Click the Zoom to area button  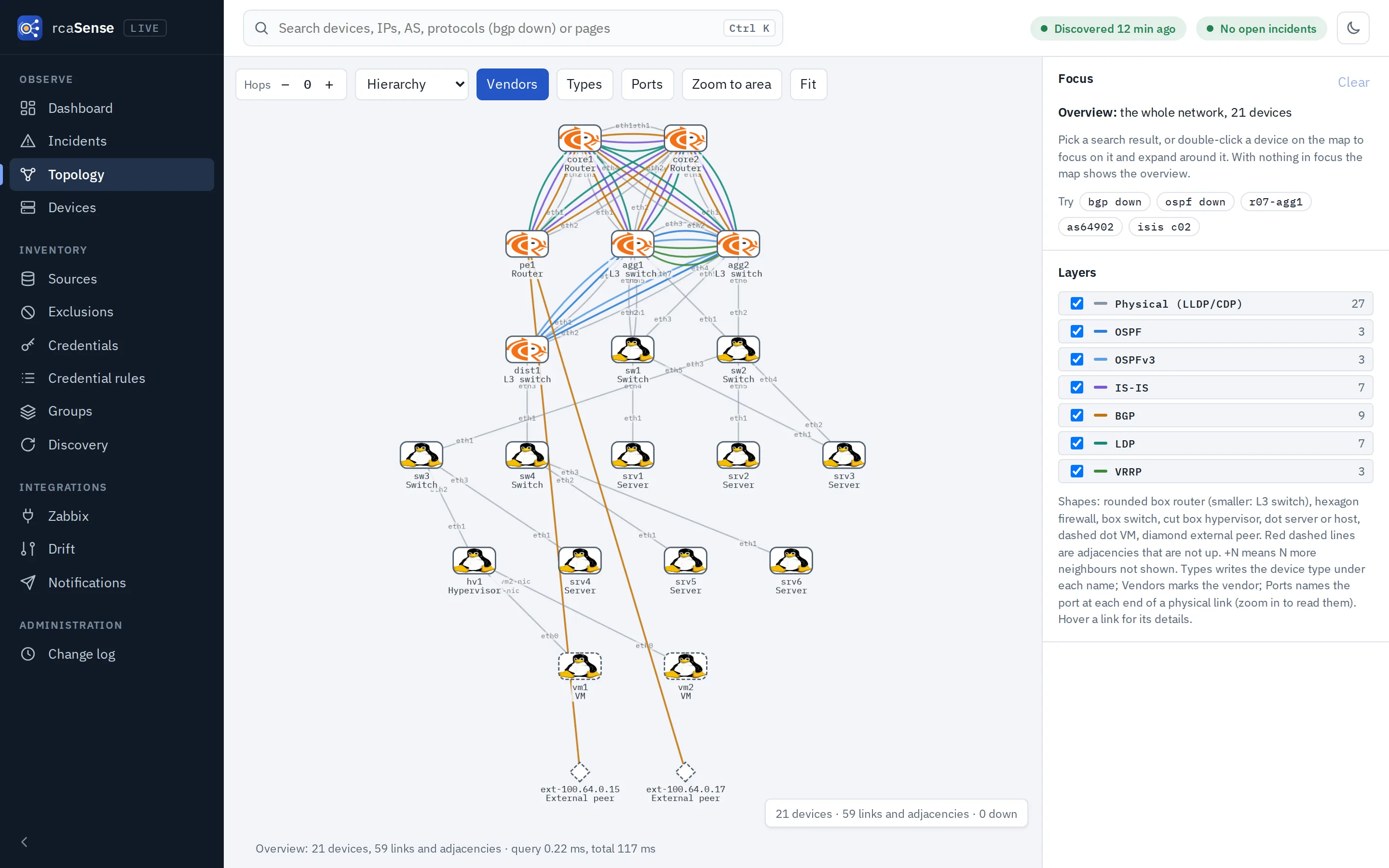(x=731, y=84)
